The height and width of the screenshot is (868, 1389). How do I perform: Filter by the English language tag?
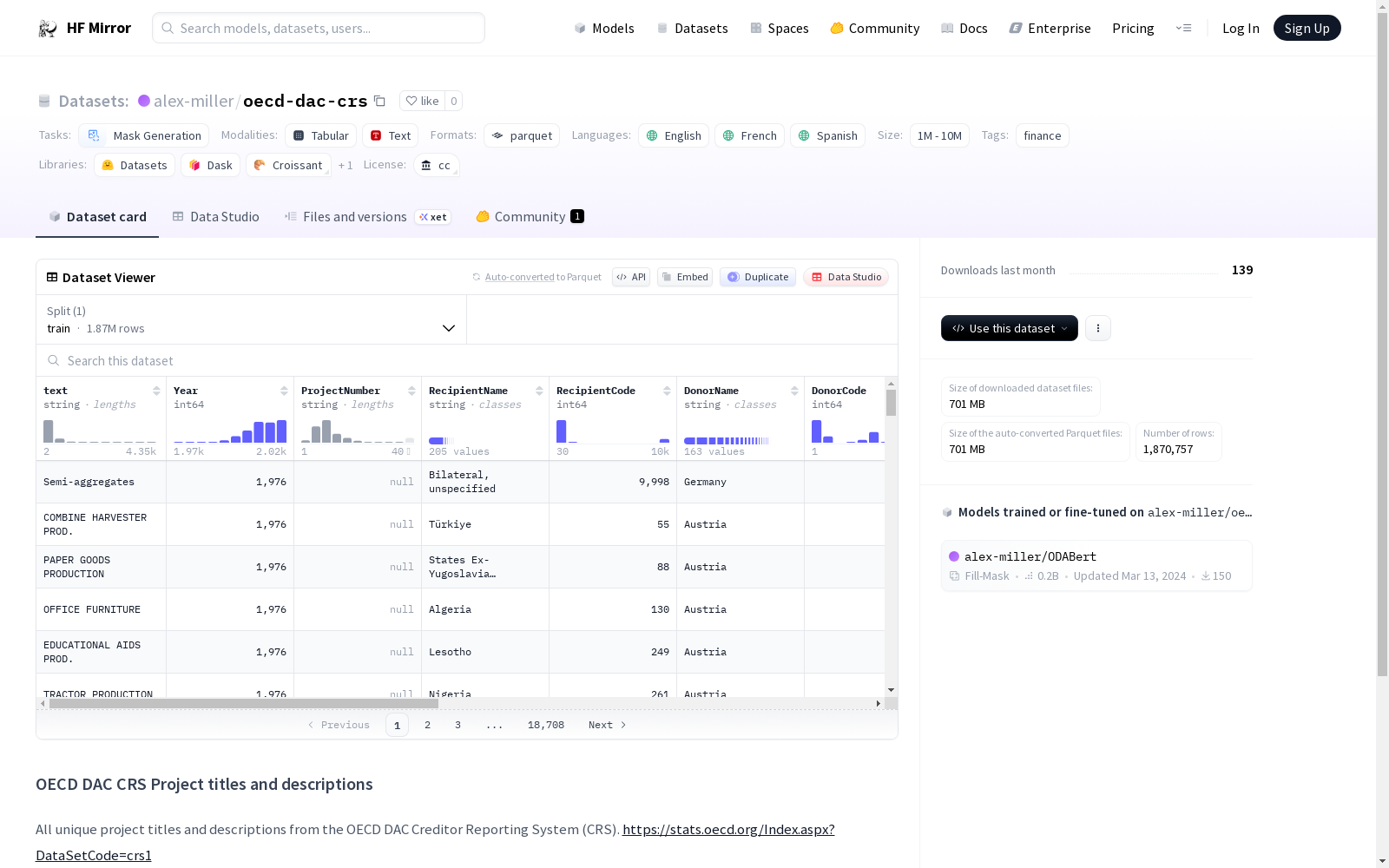[x=674, y=135]
